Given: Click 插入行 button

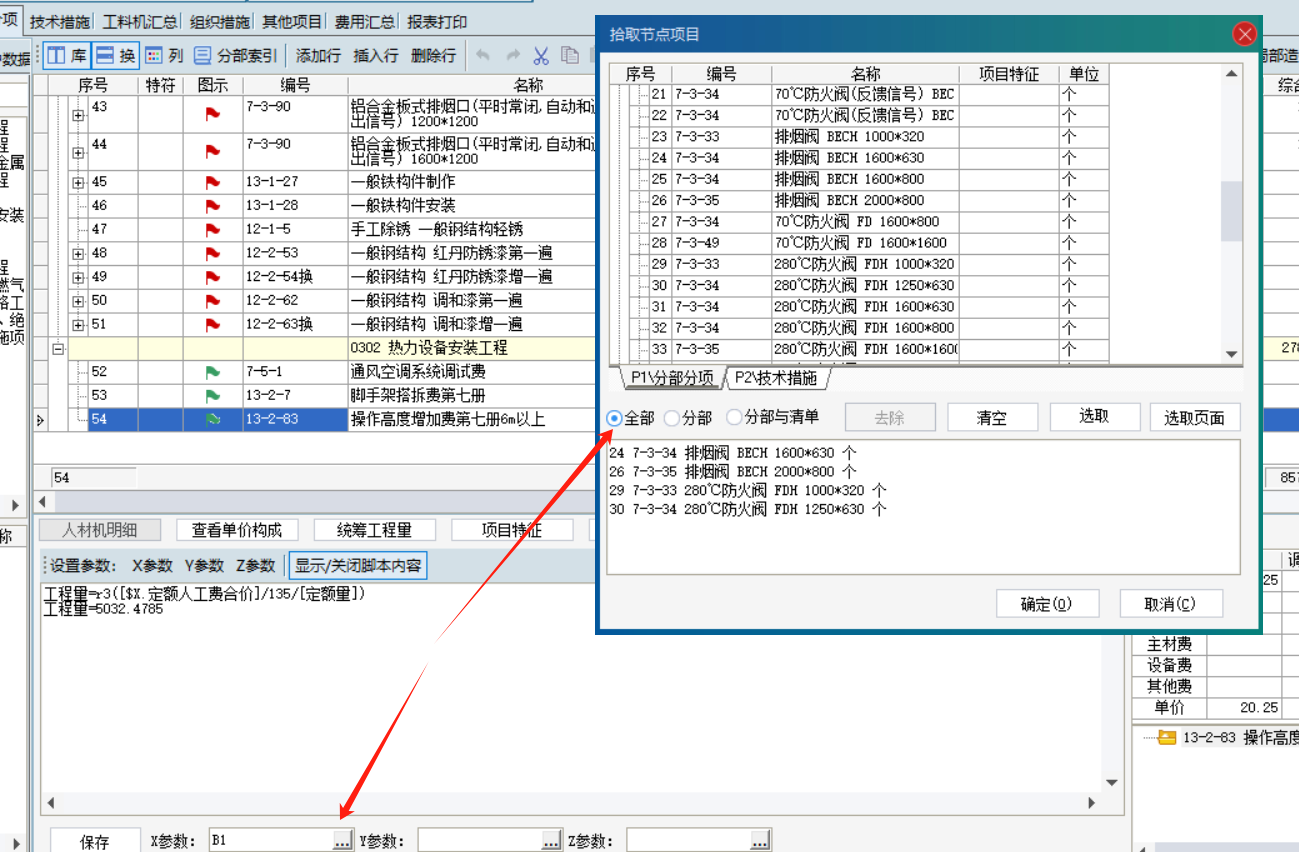Looking at the screenshot, I should [x=376, y=56].
